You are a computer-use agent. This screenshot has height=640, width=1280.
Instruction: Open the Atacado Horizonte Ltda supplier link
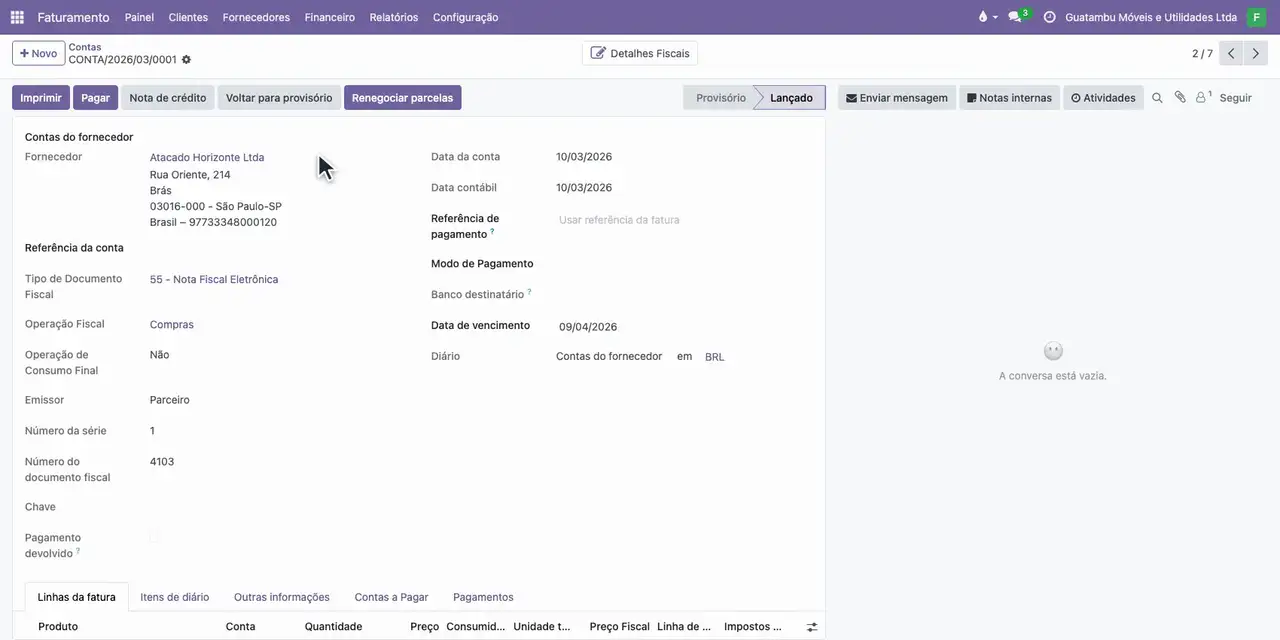[207, 157]
